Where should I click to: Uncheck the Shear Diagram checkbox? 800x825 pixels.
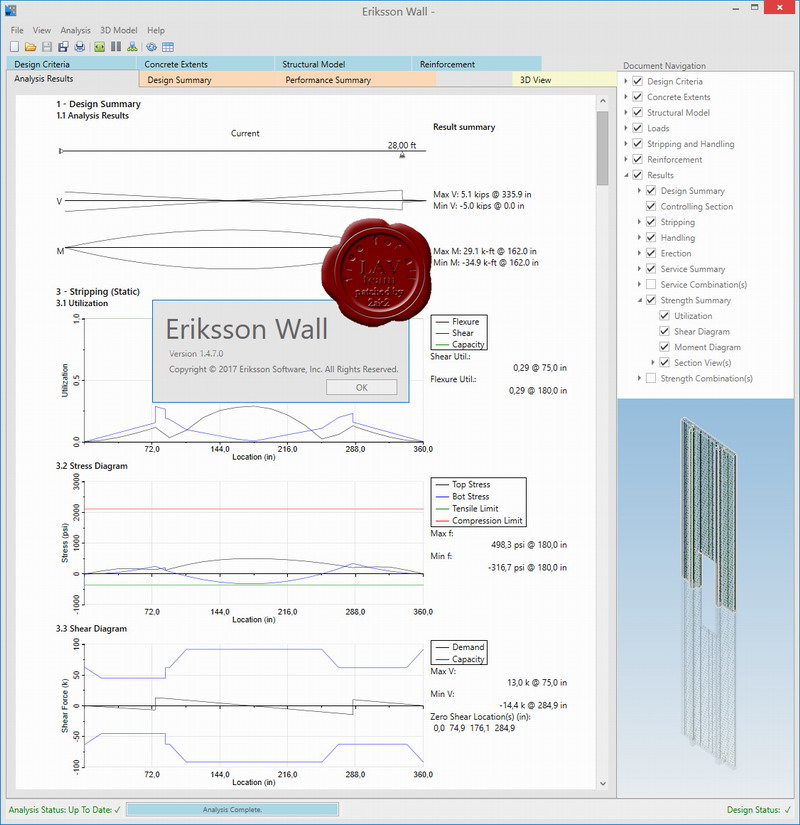coord(665,331)
